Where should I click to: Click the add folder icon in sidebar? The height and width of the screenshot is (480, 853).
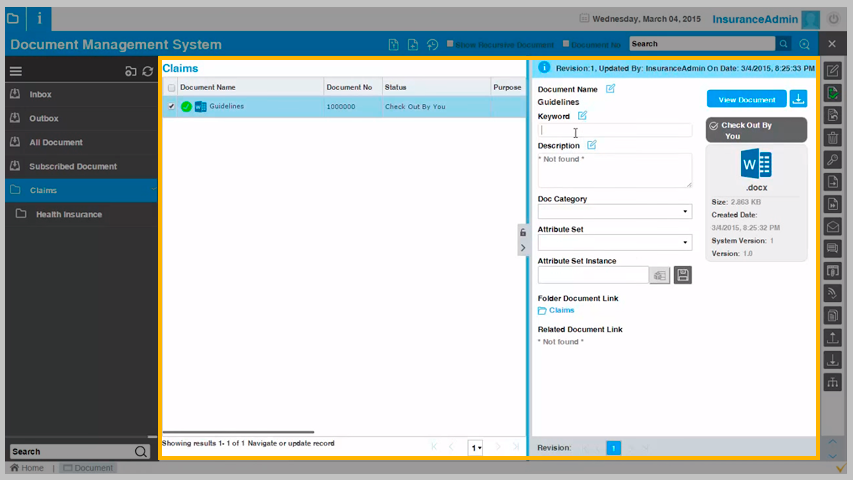tap(131, 71)
